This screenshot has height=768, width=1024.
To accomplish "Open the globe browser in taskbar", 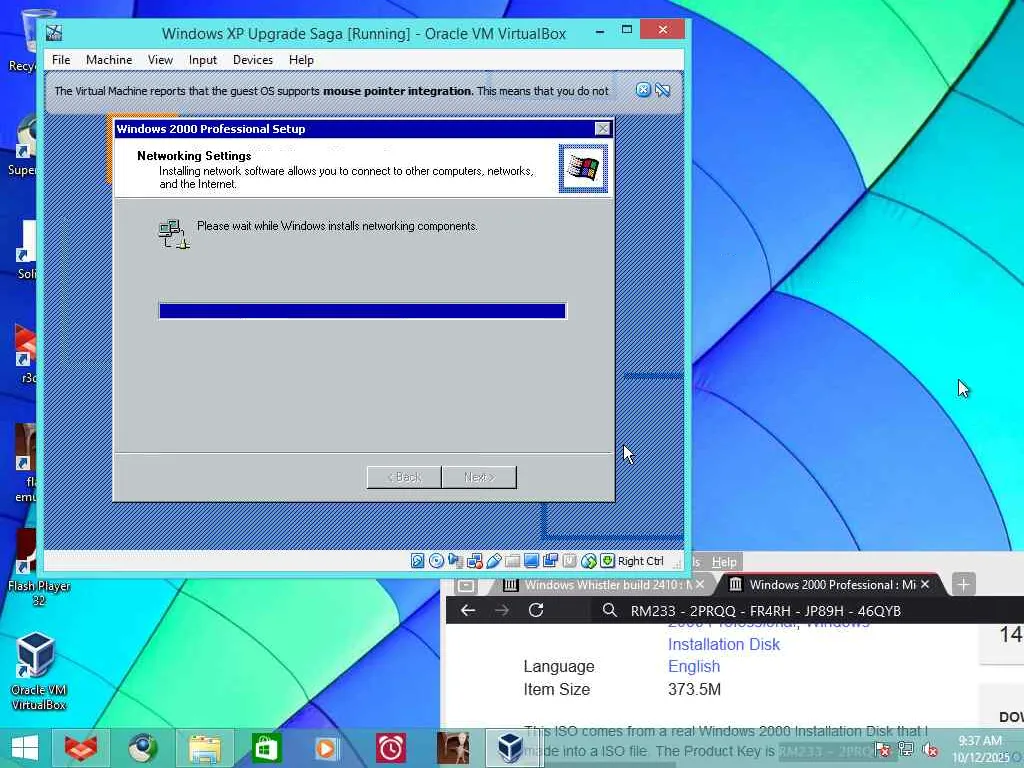I will coord(143,748).
